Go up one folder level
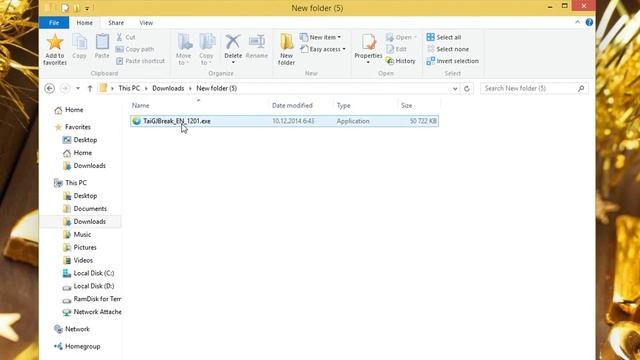640x360 pixels. point(90,88)
